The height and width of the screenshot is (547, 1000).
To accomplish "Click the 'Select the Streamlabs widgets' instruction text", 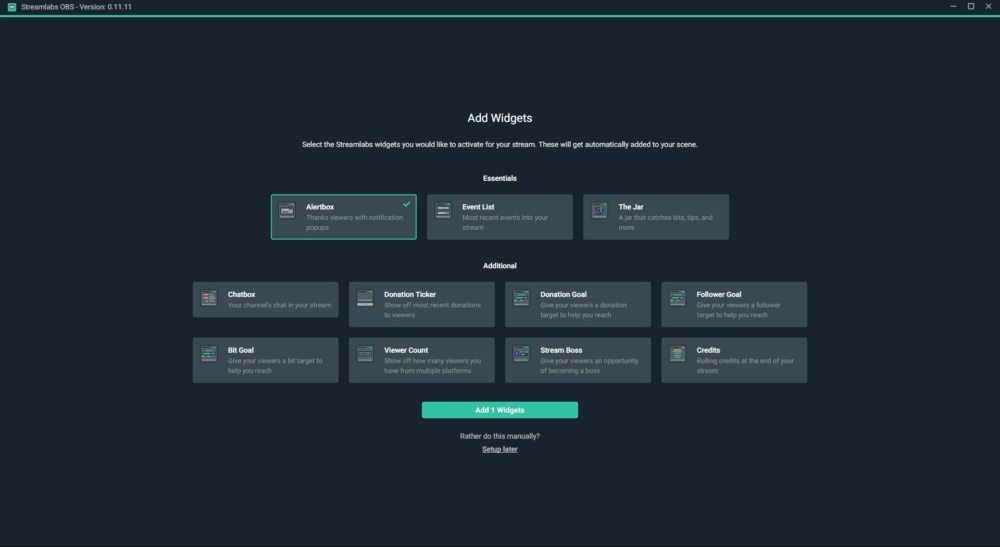I will [x=500, y=145].
